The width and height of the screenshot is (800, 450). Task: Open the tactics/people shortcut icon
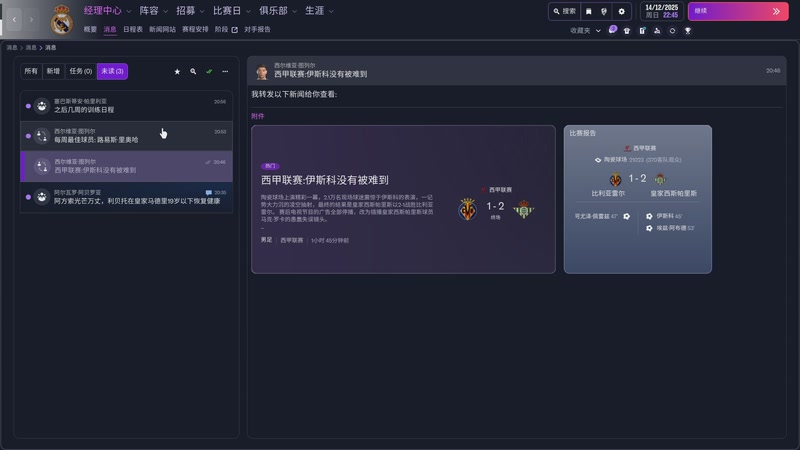tap(657, 31)
